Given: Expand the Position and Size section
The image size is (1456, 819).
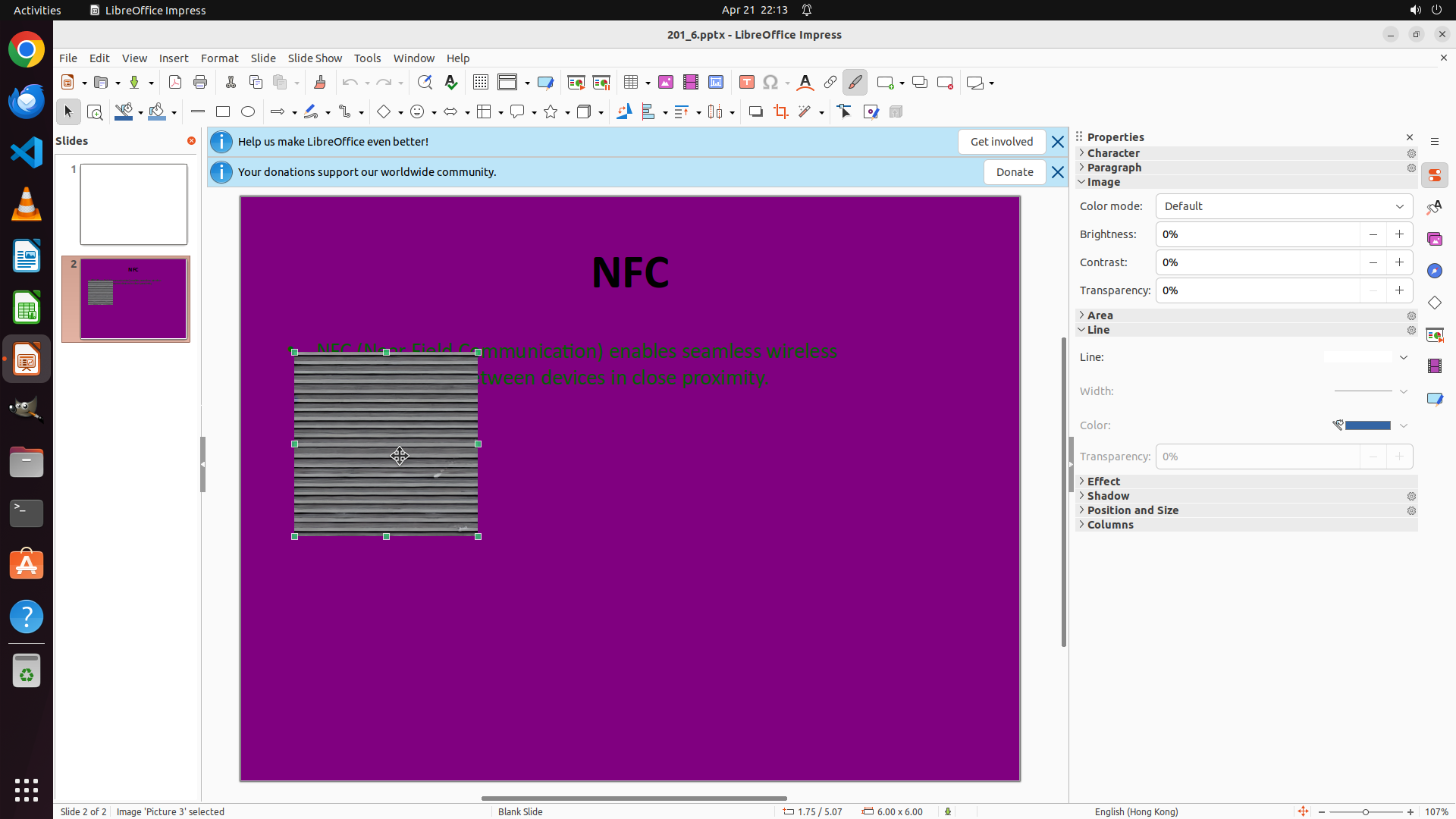Looking at the screenshot, I should [x=1132, y=510].
